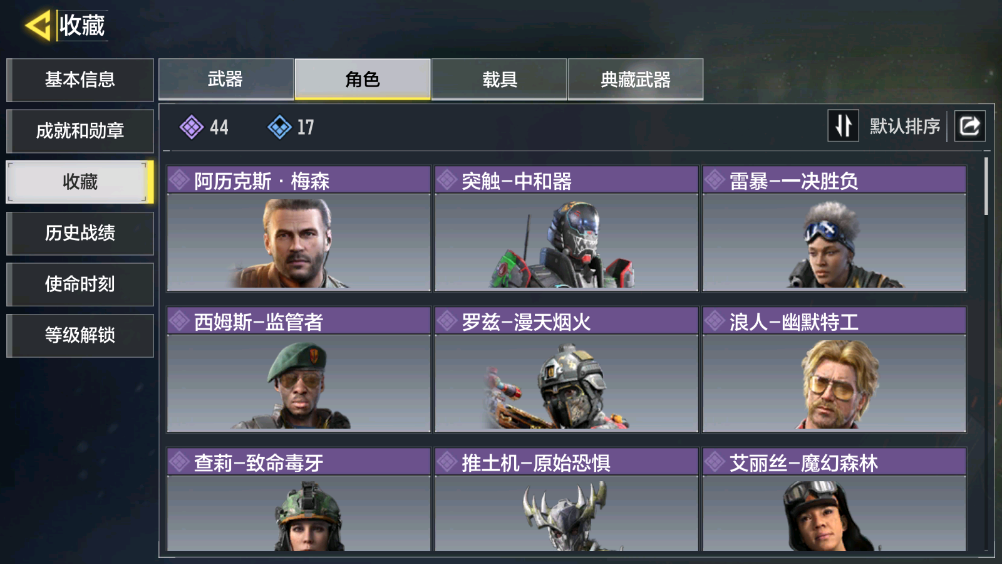Click the sort order arrows icon
Screen dimensions: 1002x564
coord(843,126)
